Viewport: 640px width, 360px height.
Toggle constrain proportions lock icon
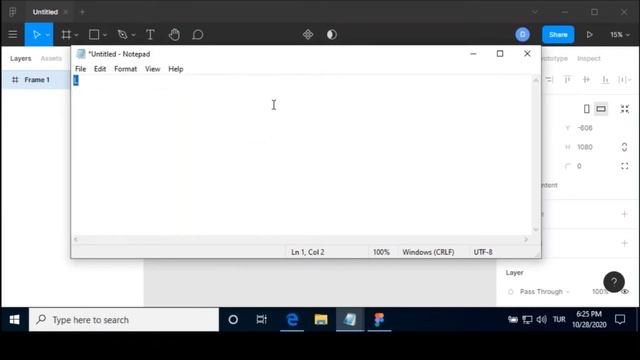(624, 147)
